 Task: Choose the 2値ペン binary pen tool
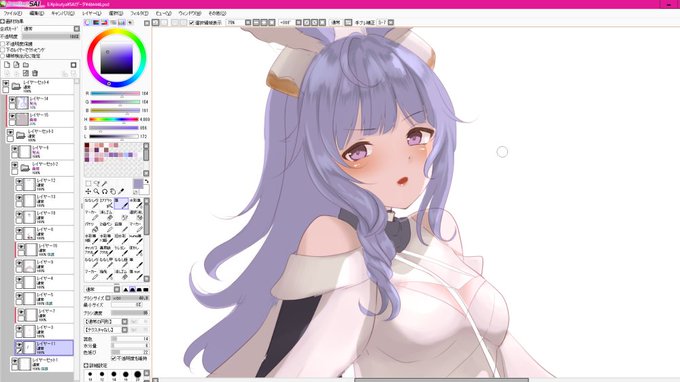click(x=106, y=227)
